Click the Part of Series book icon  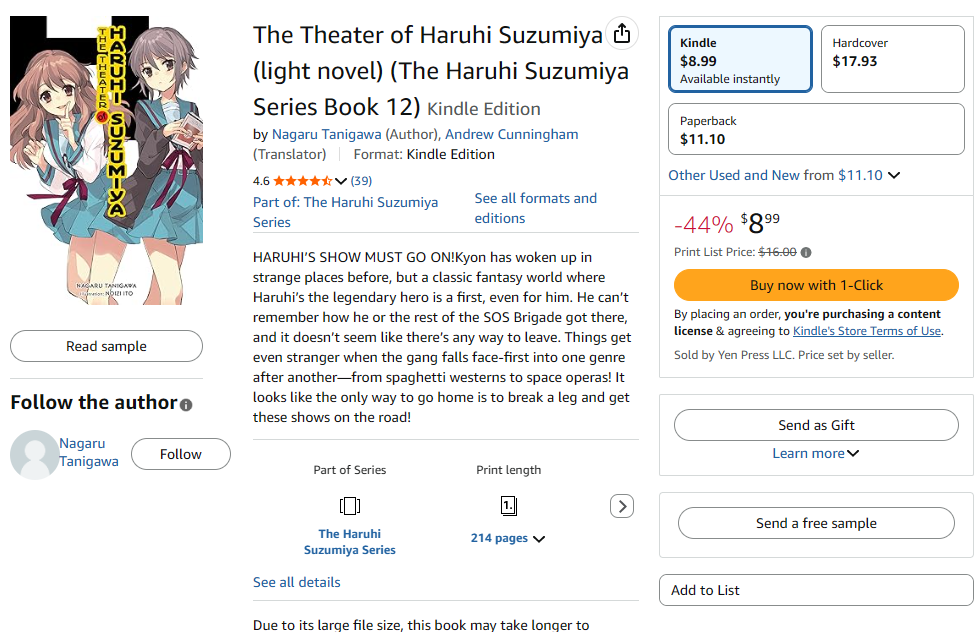point(349,506)
